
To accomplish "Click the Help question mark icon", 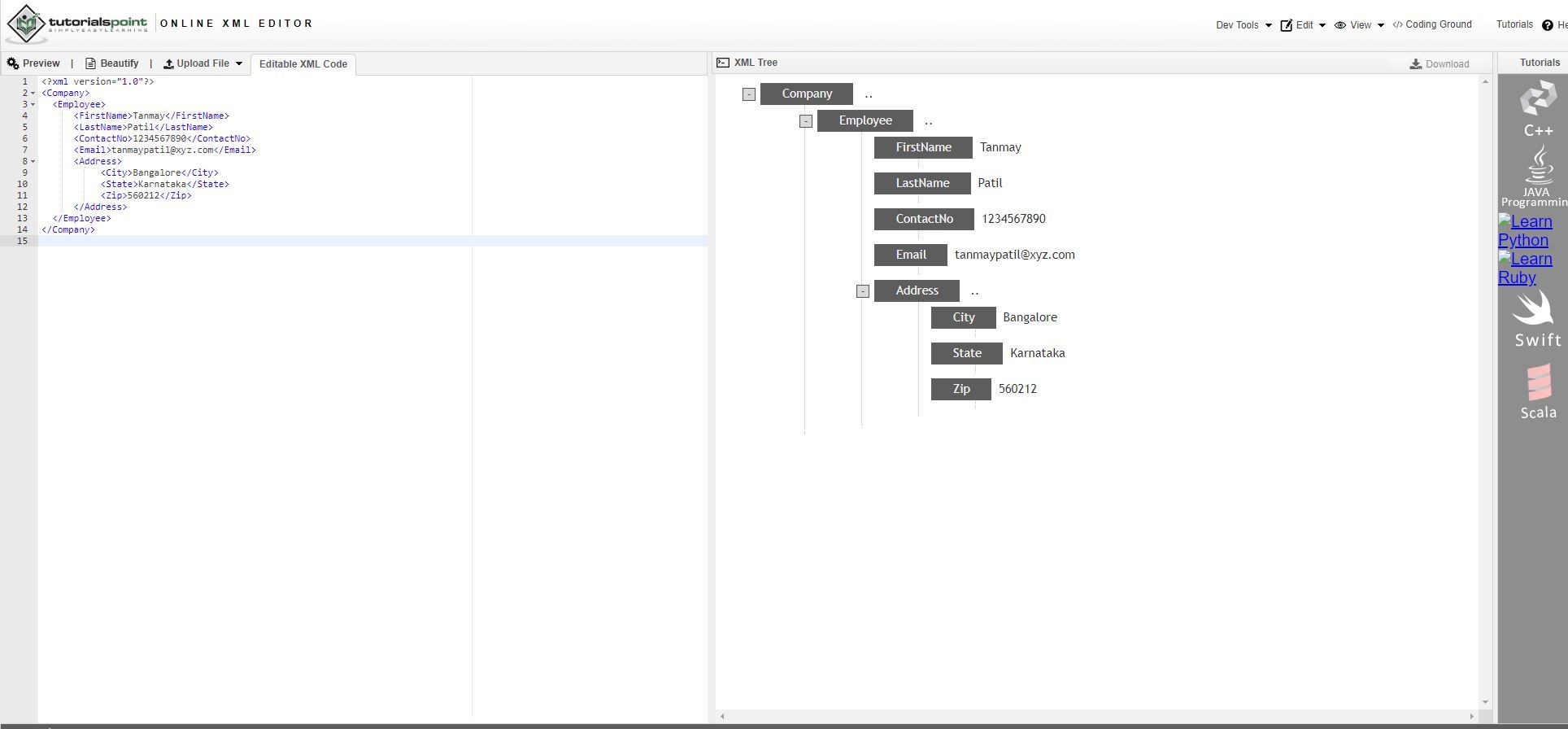I will [1548, 25].
